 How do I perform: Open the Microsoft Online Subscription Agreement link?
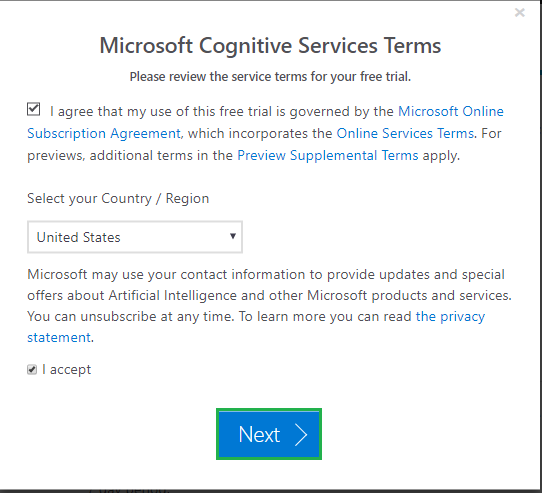point(451,111)
